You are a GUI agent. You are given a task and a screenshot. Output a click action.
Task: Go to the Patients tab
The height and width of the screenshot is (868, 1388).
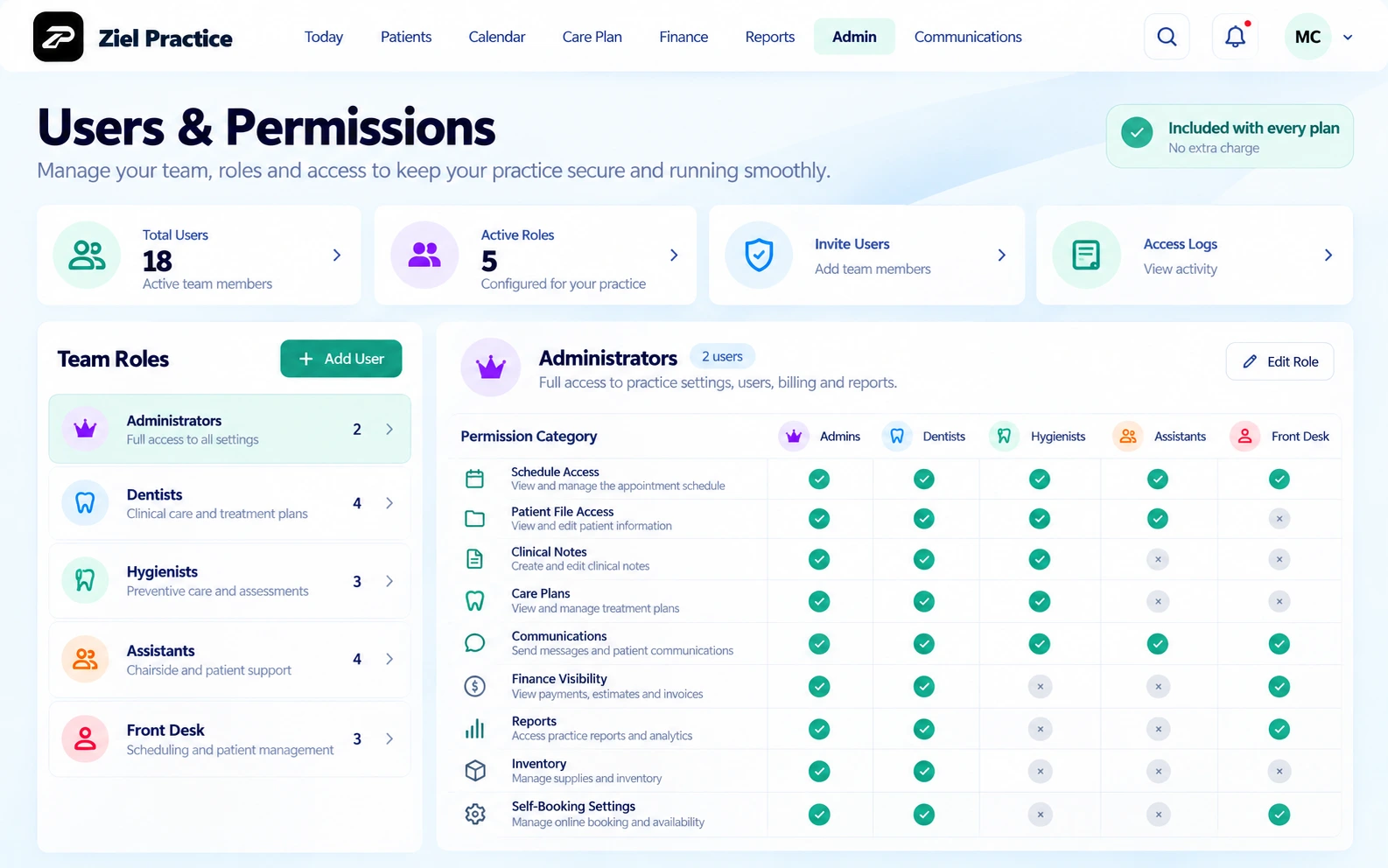406,37
